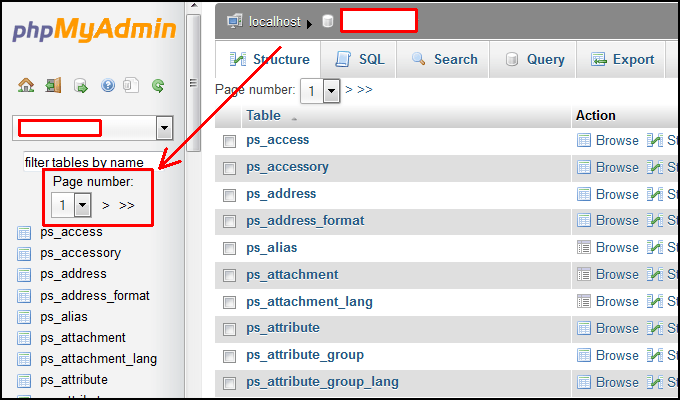Screen dimensions: 680x400
Task: Check the ps_attachment row checkbox
Action: pos(229,275)
